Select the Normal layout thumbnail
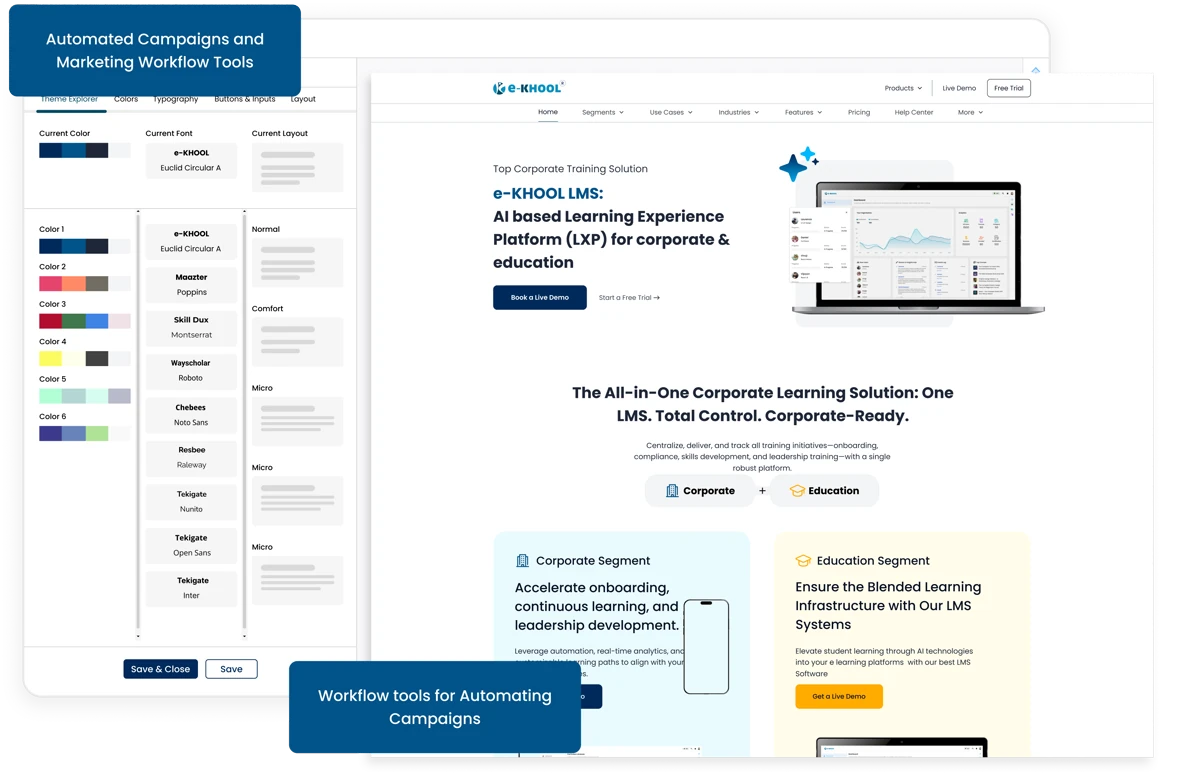This screenshot has height=774, width=1200. [x=298, y=263]
